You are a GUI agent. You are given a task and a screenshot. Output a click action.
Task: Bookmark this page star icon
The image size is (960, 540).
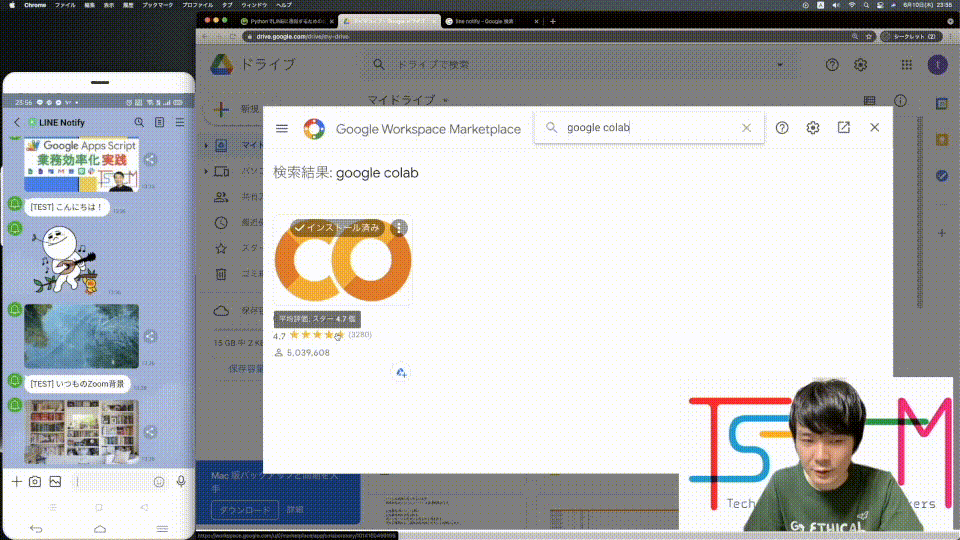pyautogui.click(x=868, y=37)
